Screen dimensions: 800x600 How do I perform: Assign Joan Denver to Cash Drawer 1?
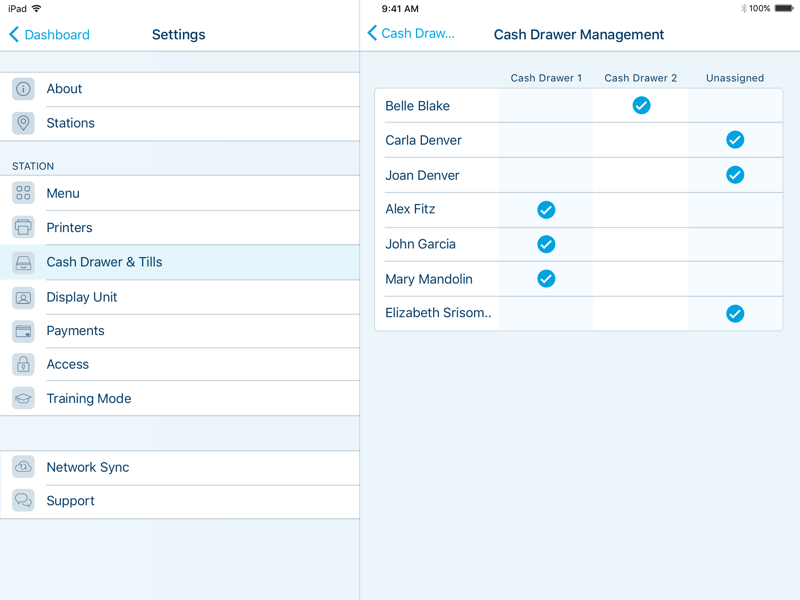tap(546, 175)
